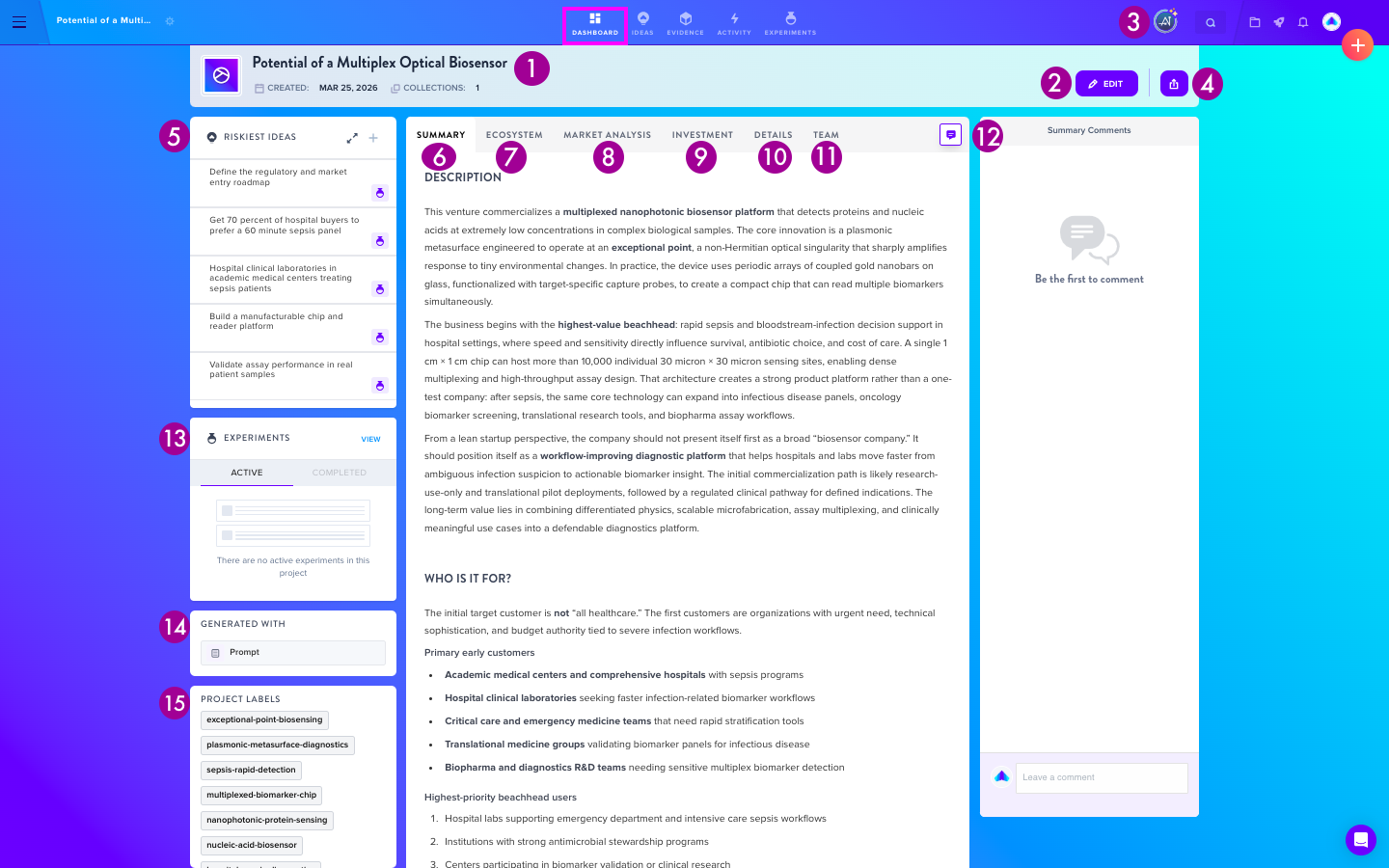Image resolution: width=1389 pixels, height=868 pixels.
Task: Open the Ideas section in top navigation
Action: [x=642, y=24]
